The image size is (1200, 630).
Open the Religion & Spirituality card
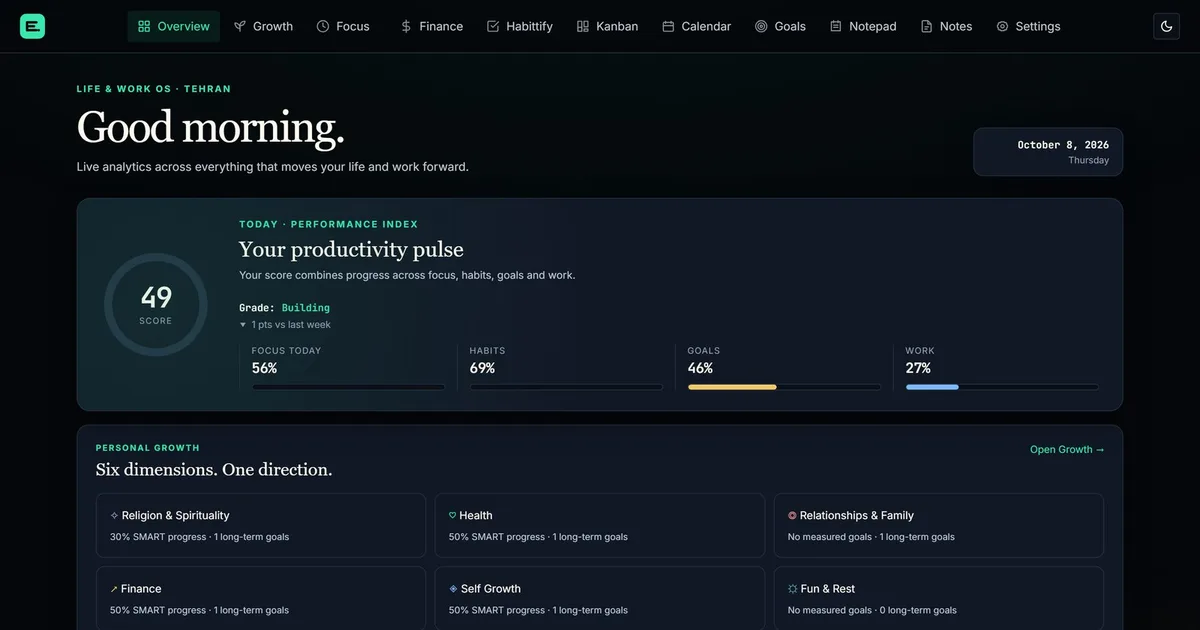261,525
